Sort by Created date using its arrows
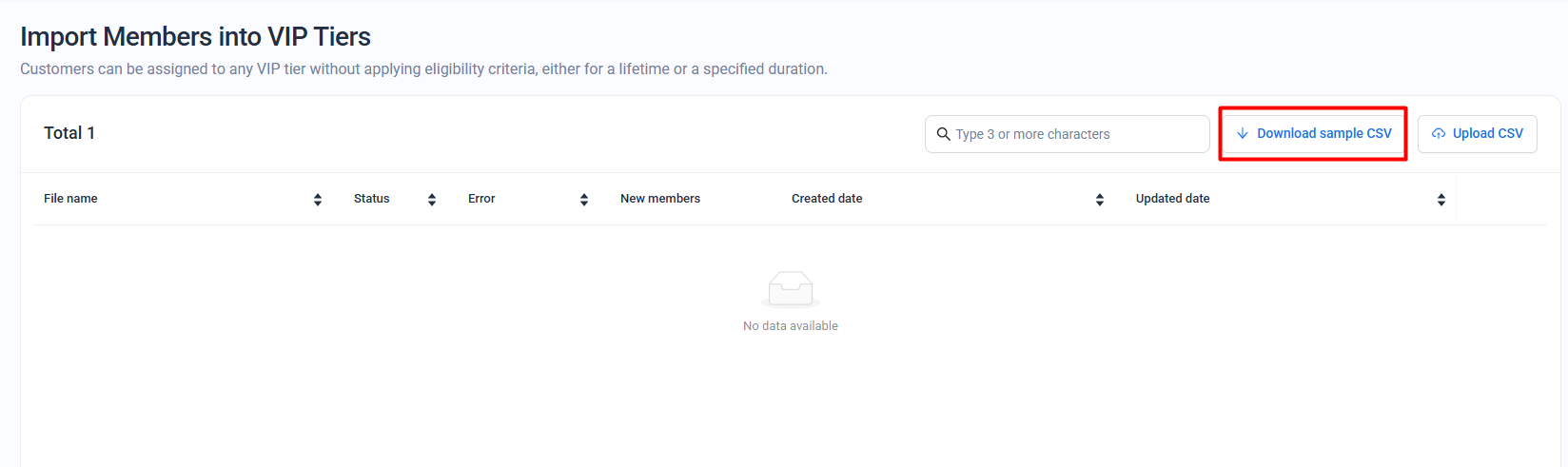The height and width of the screenshot is (467, 1568). [1100, 200]
